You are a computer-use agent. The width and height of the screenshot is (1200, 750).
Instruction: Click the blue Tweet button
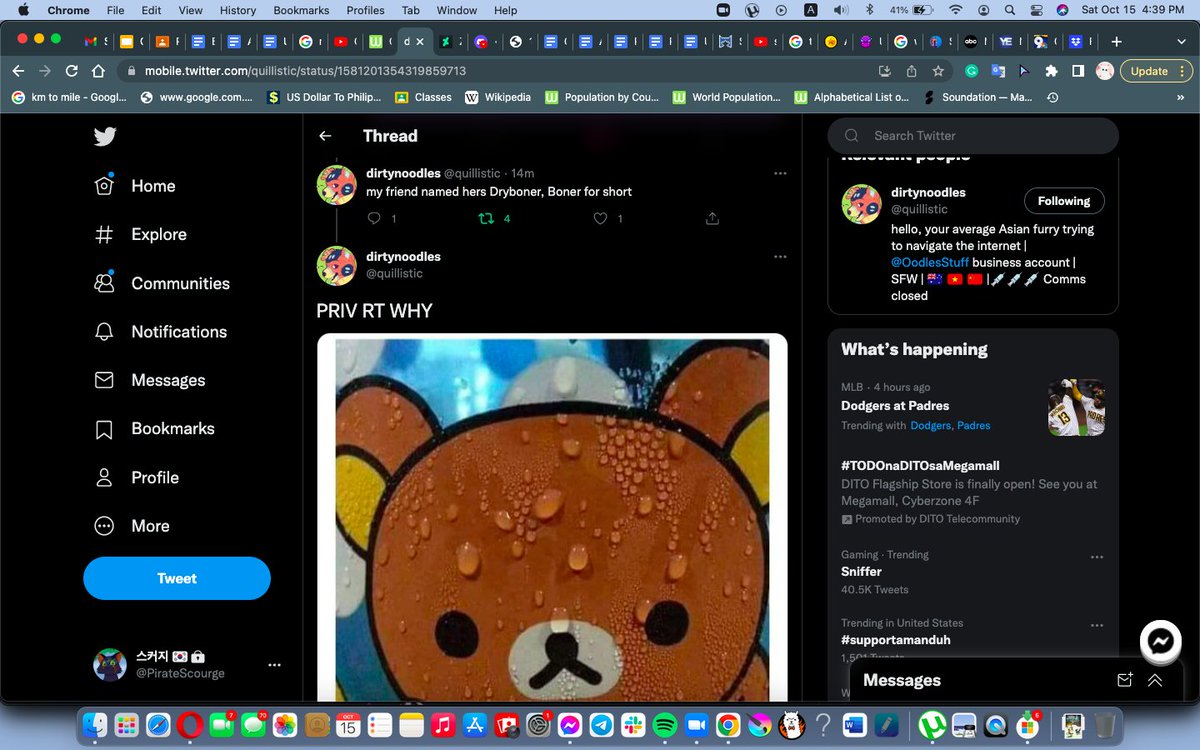[x=177, y=578]
